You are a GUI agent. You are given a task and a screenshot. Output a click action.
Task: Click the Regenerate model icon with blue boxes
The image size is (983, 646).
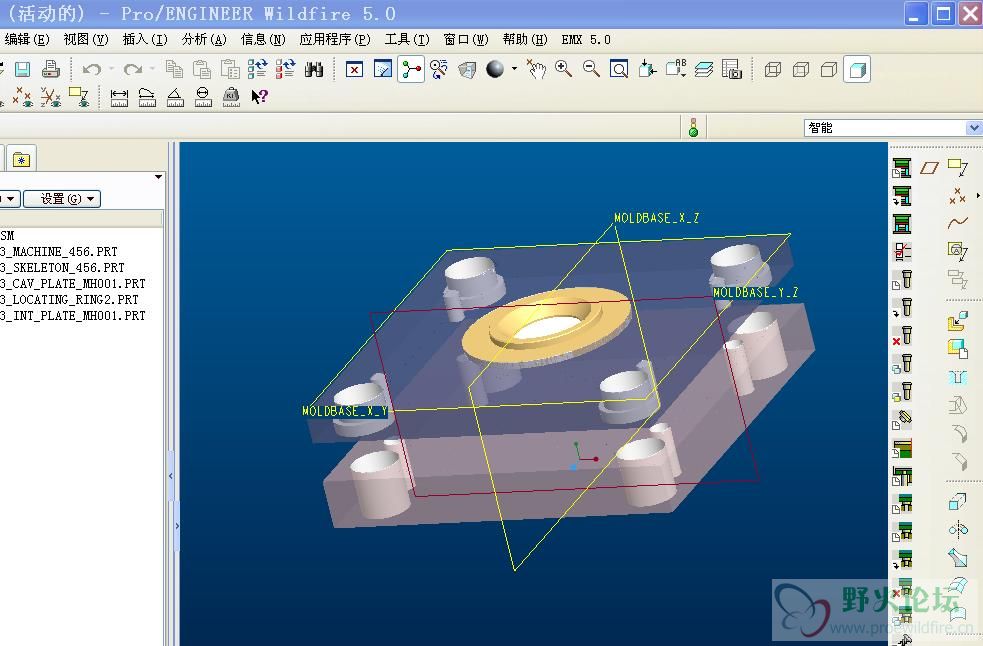[x=257, y=69]
